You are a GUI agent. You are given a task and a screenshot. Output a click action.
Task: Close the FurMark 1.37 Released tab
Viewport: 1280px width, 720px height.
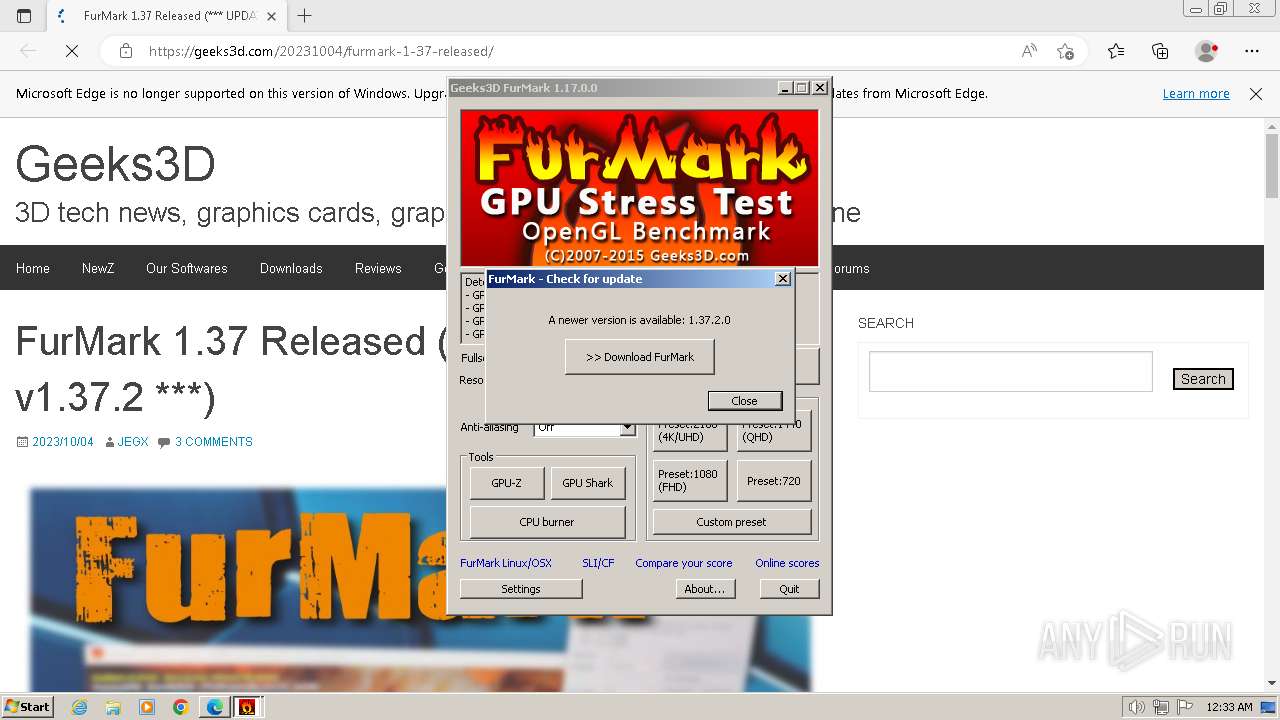click(x=273, y=15)
